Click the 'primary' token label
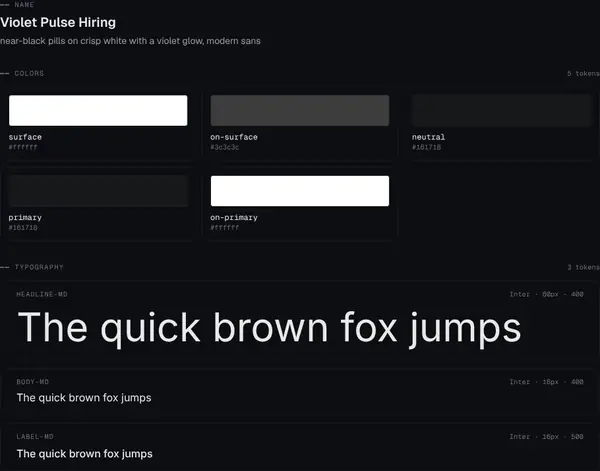Image resolution: width=600 pixels, height=471 pixels. (x=25, y=217)
